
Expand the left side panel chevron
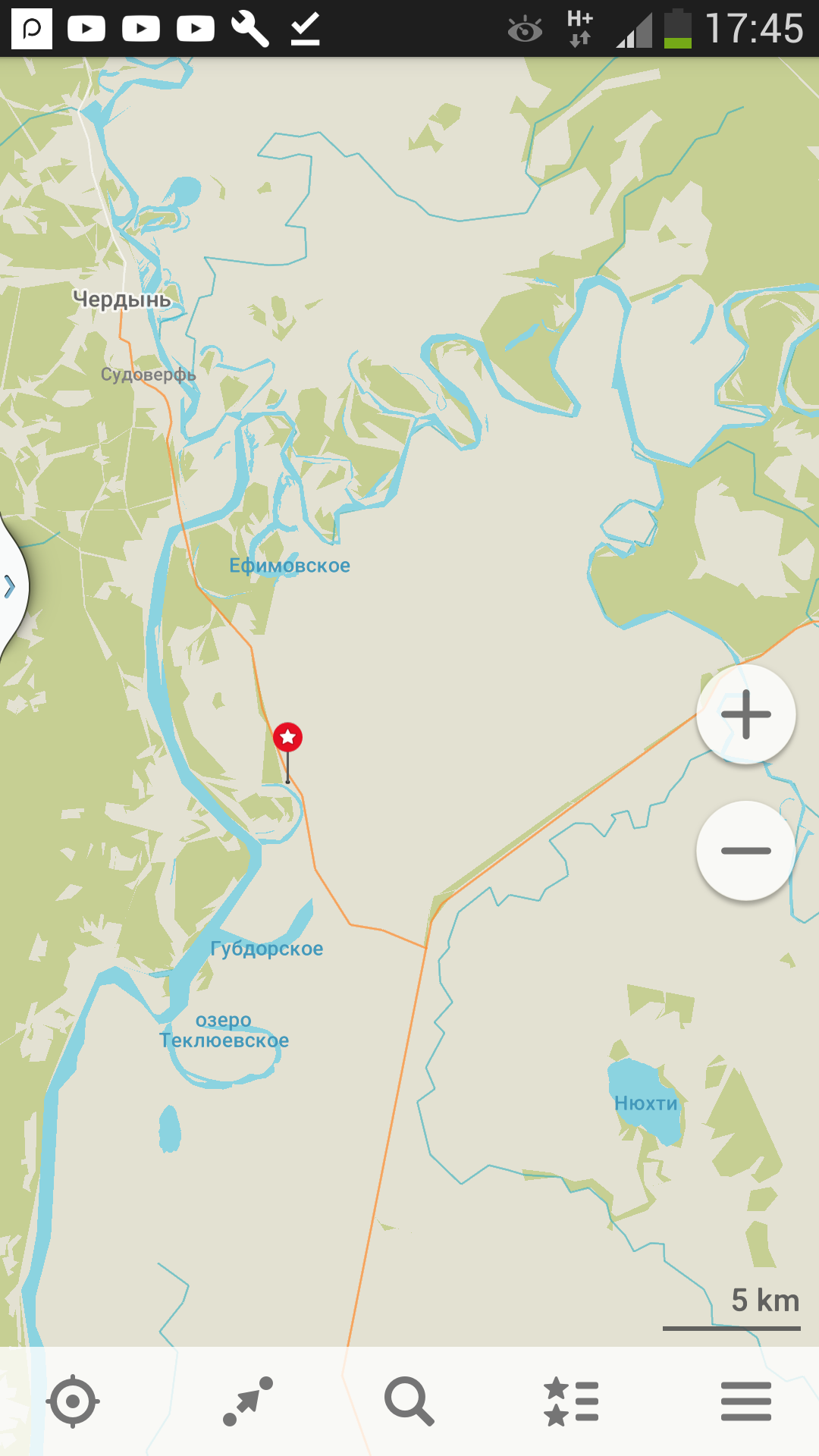coord(11,586)
